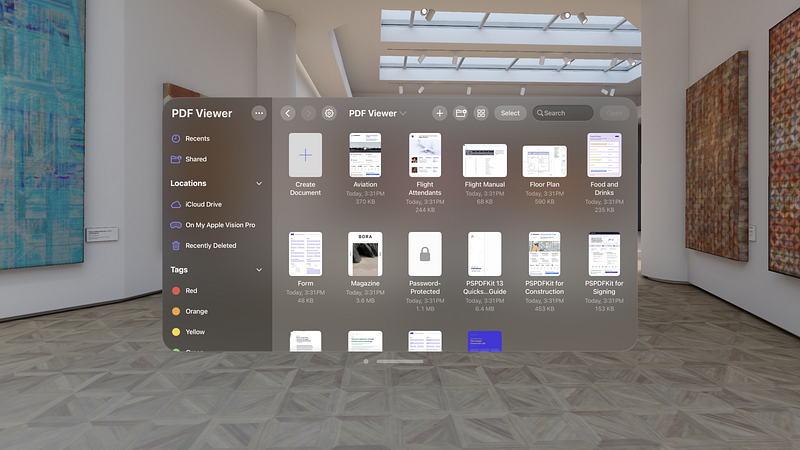Click the Create Document tile
Screen dimensions: 800x450
[305, 155]
